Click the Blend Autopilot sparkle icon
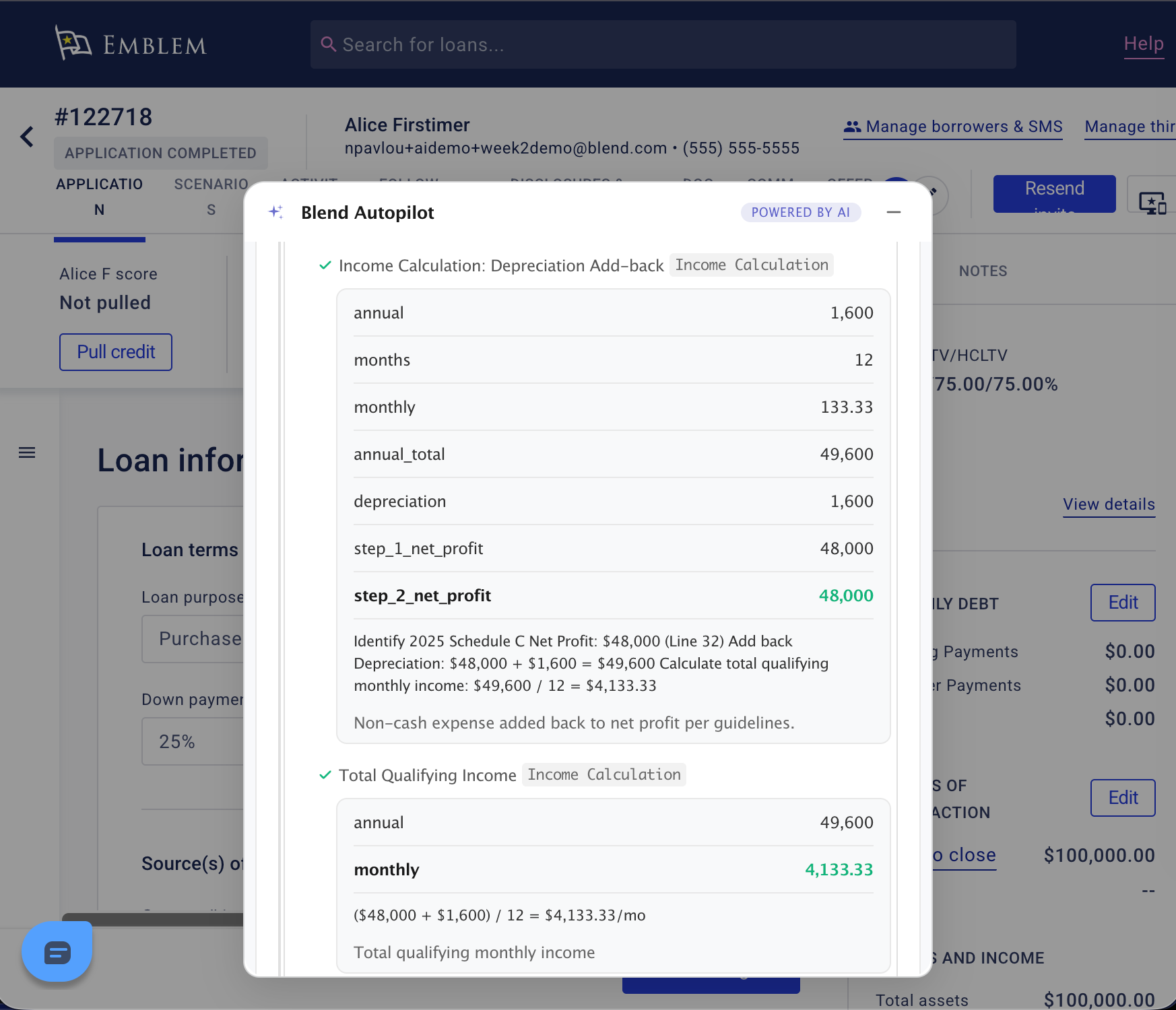Screen dimensions: 1176x1010 [x=275, y=212]
